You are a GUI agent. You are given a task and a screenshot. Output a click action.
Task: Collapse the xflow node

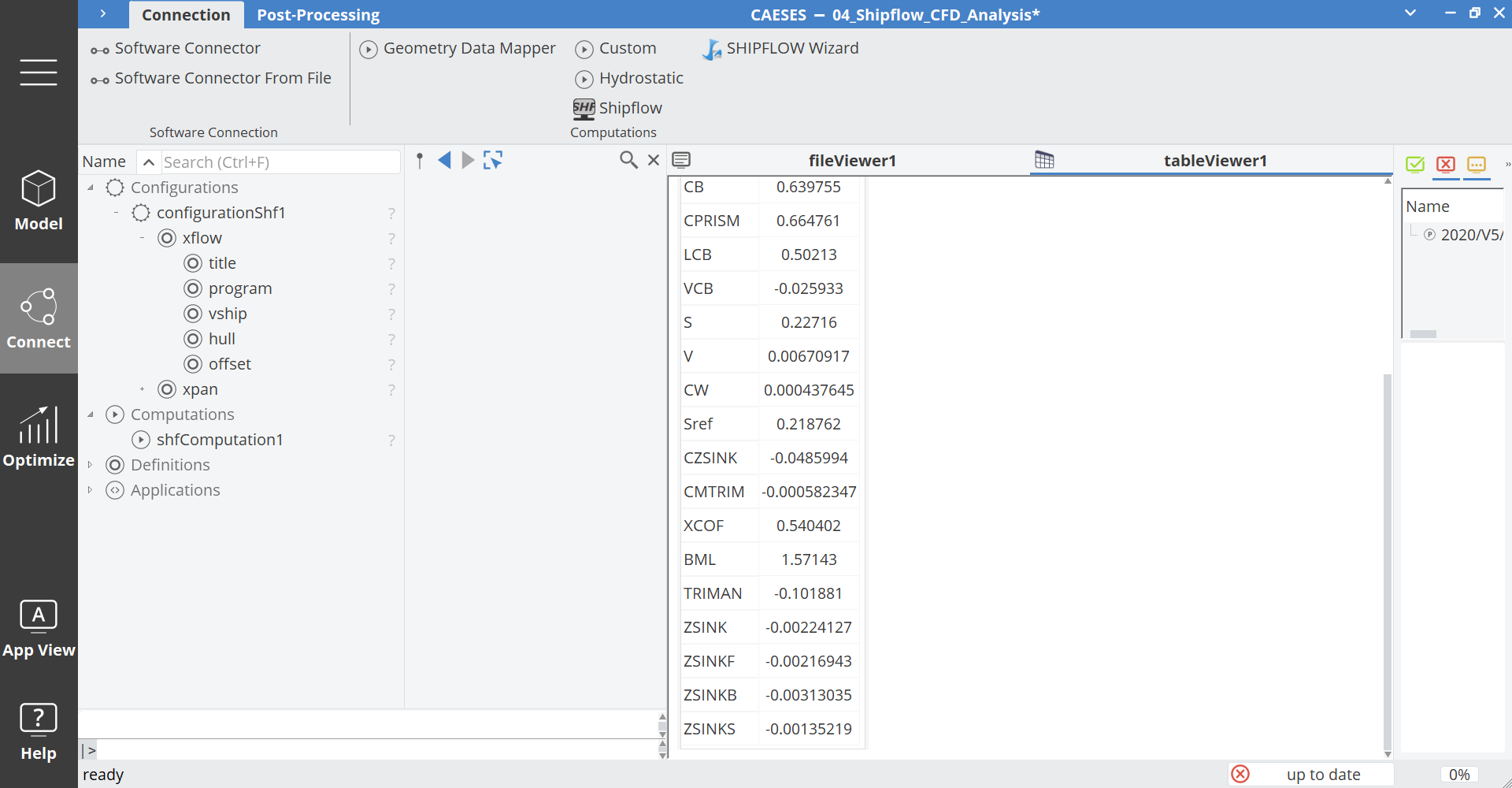tap(143, 238)
